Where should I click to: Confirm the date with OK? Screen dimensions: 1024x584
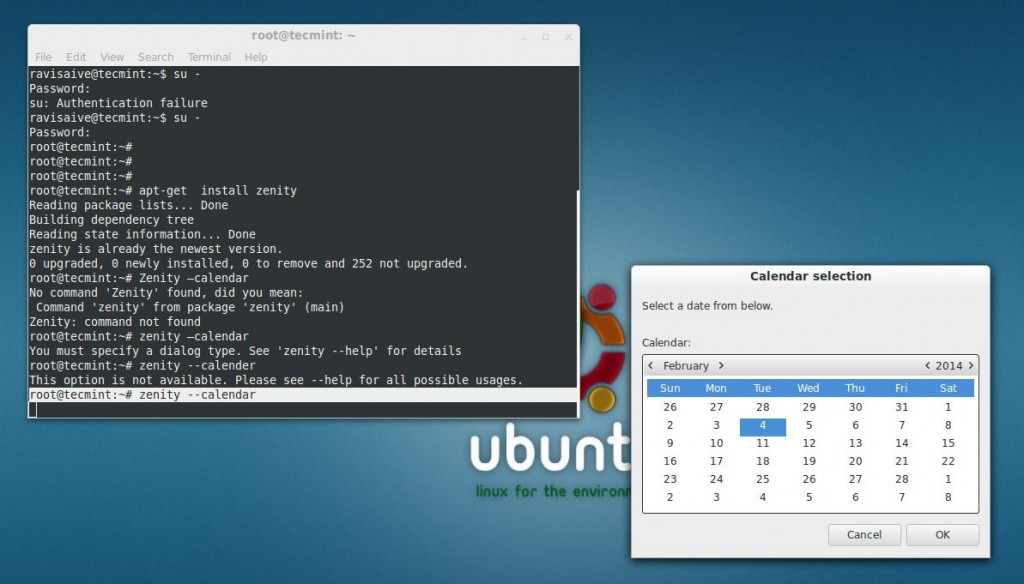coord(941,535)
